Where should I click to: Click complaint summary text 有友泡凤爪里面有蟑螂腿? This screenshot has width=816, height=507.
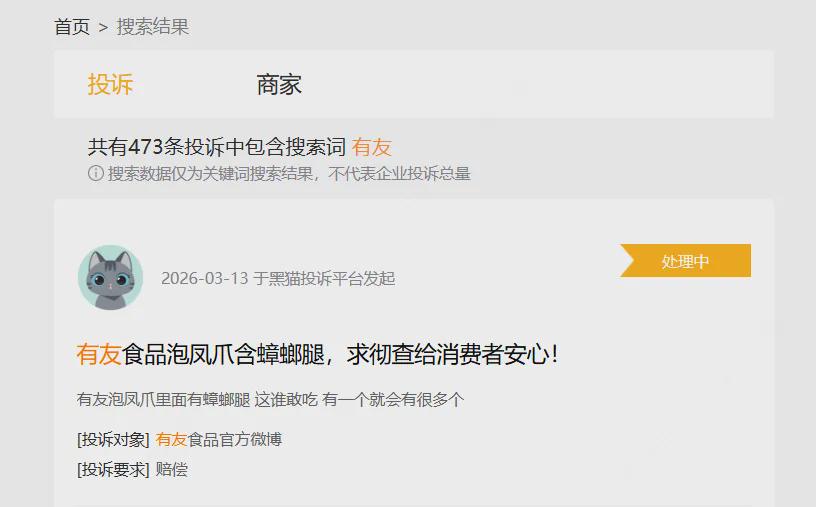click(x=163, y=399)
